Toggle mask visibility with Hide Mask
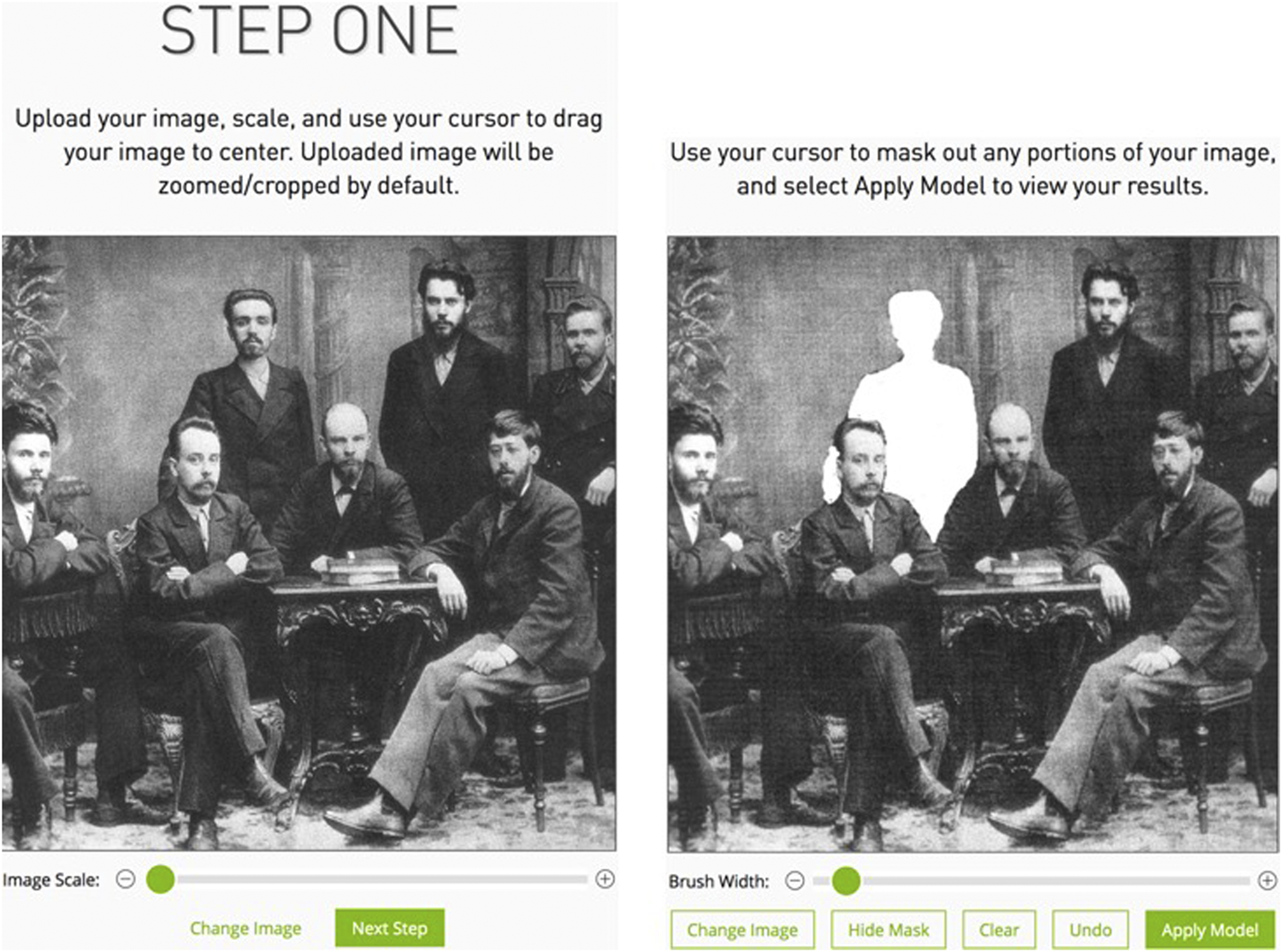Image resolution: width=1282 pixels, height=952 pixels. tap(889, 930)
